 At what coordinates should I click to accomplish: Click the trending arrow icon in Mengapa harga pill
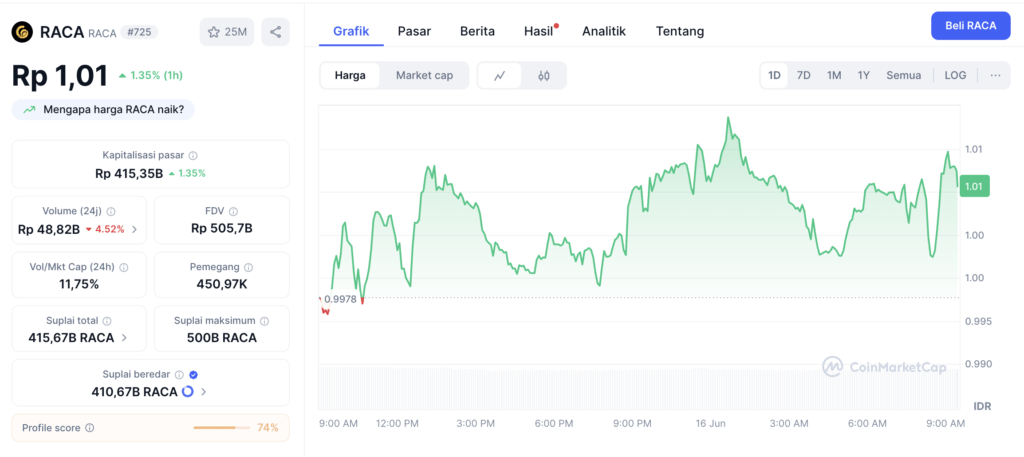[x=29, y=110]
